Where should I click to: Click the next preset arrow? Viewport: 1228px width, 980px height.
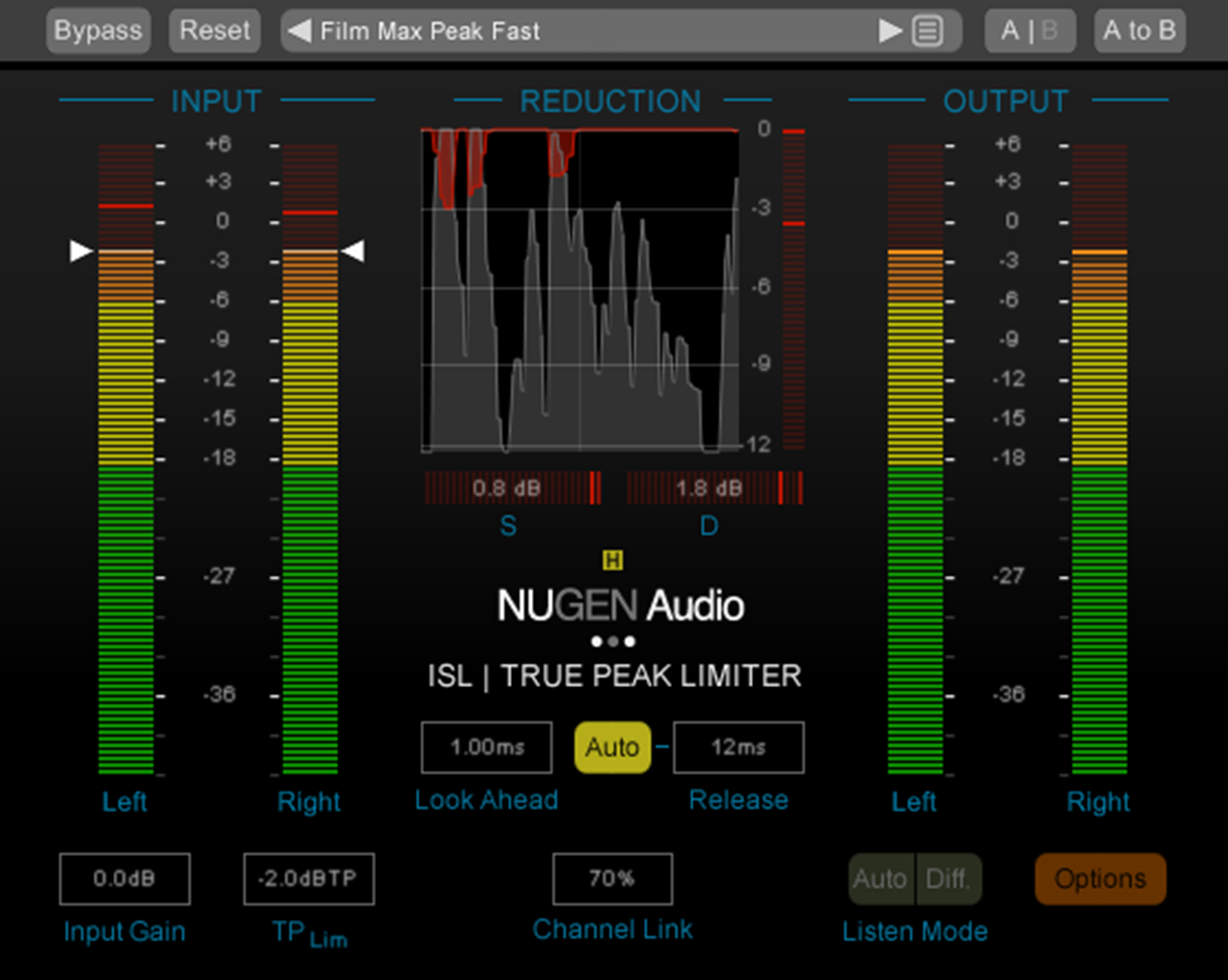[x=889, y=31]
